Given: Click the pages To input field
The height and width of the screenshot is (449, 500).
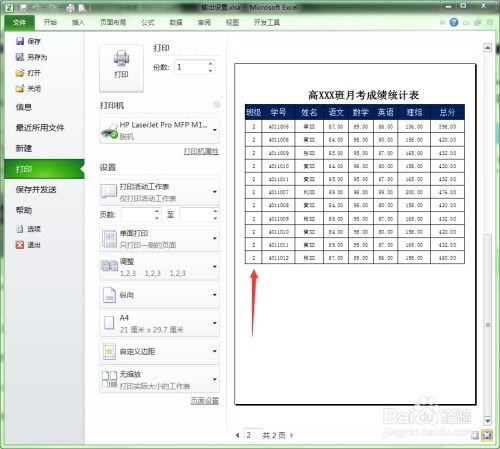Looking at the screenshot, I should pos(196,214).
